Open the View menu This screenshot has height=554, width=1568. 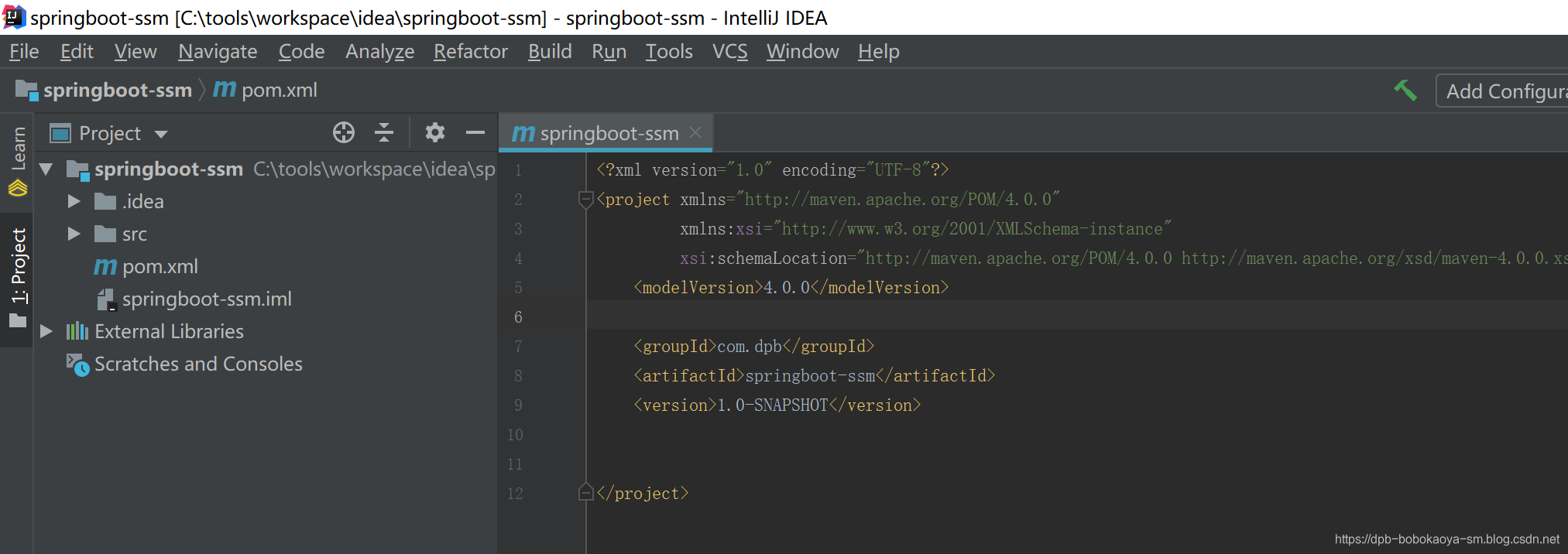click(136, 52)
